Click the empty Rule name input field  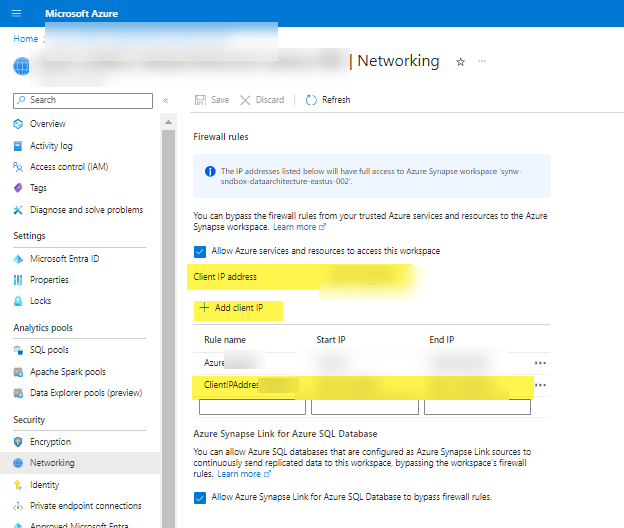coord(252,407)
